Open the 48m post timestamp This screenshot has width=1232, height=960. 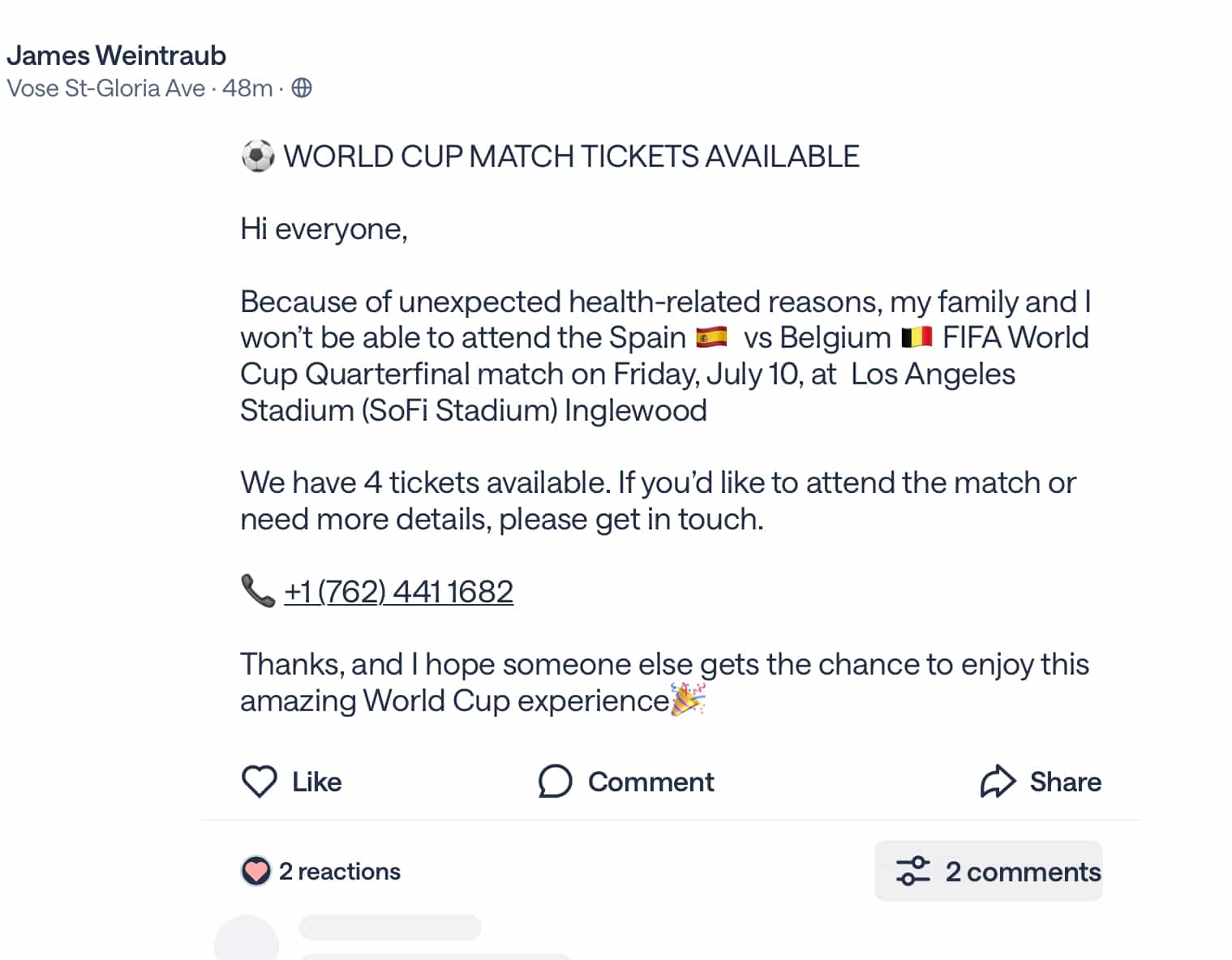coord(247,88)
